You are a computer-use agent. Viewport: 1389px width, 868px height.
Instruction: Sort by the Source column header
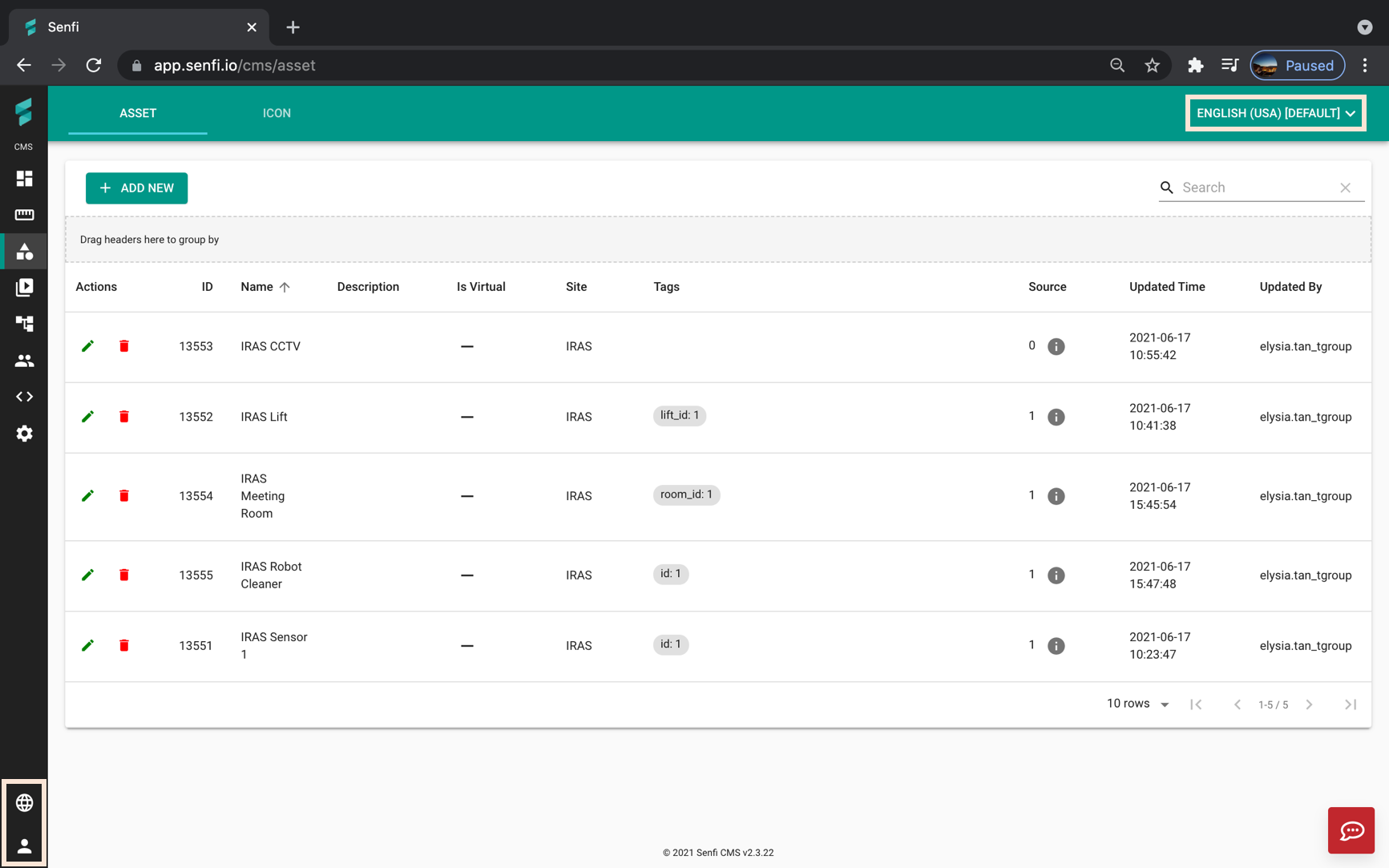[1047, 287]
